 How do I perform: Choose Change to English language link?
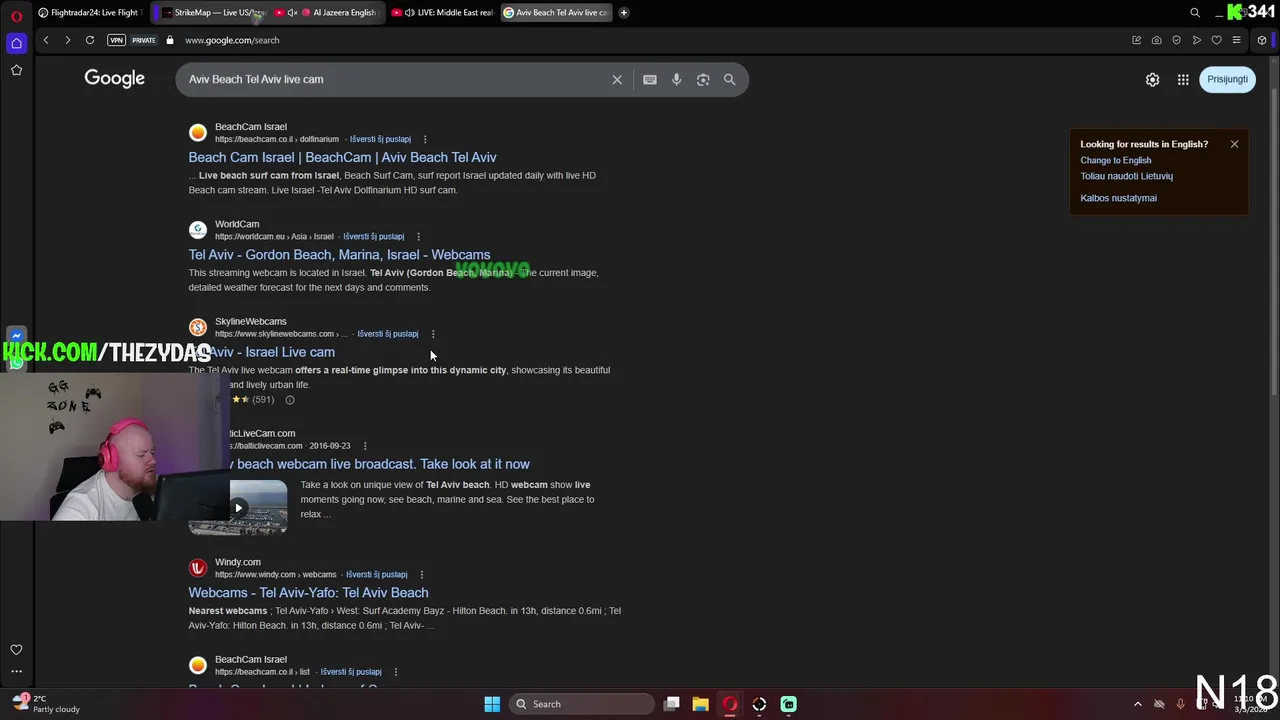[x=1116, y=160]
